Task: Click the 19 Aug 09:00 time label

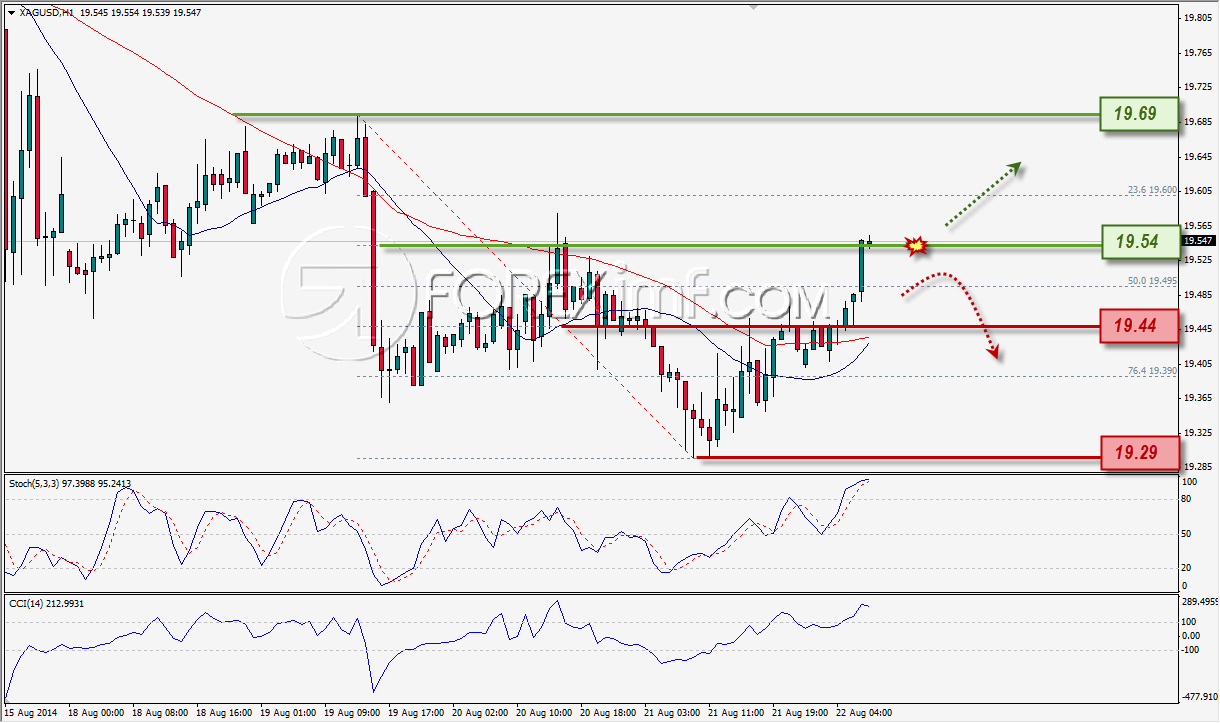Action: (354, 713)
